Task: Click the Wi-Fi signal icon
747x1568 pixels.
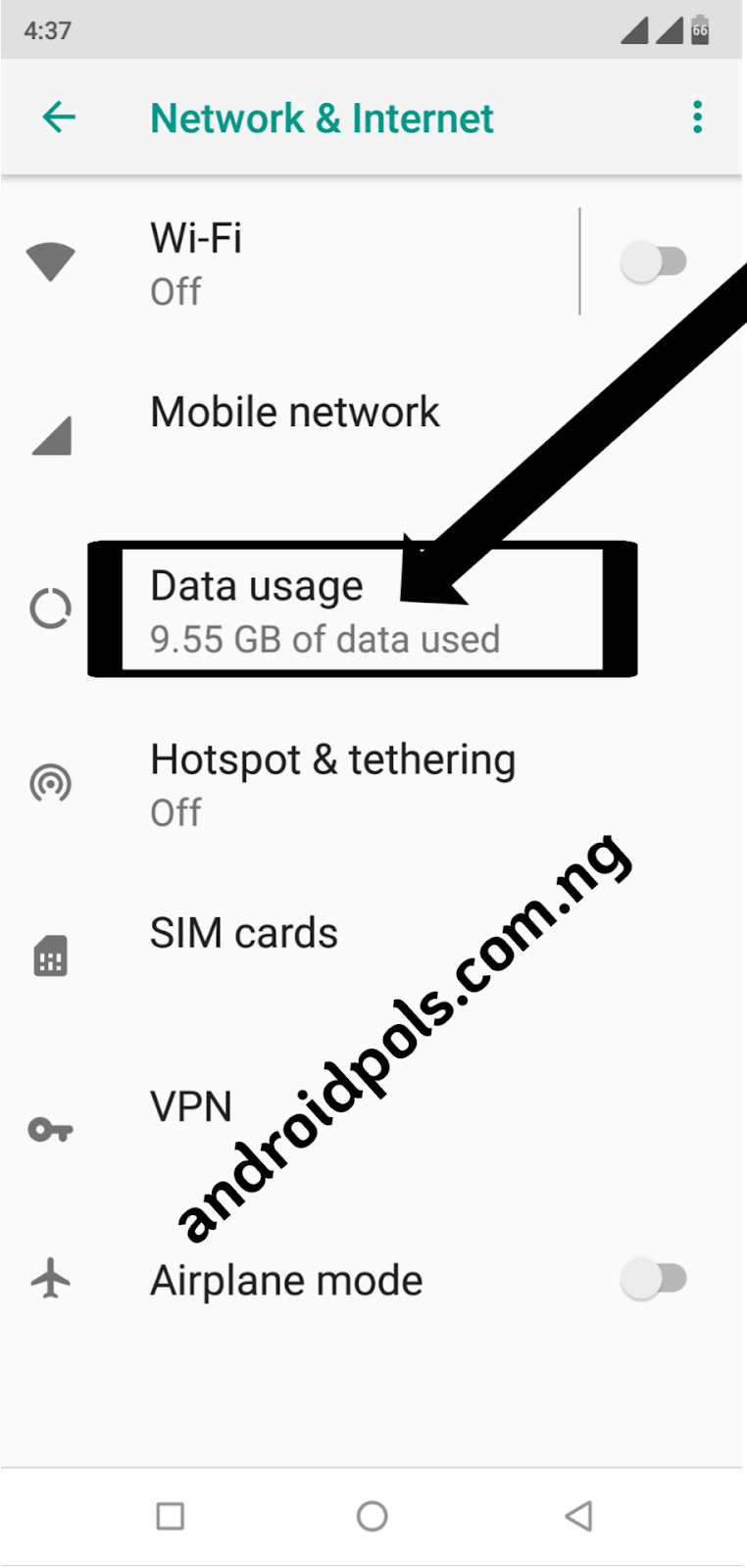Action: [51, 262]
